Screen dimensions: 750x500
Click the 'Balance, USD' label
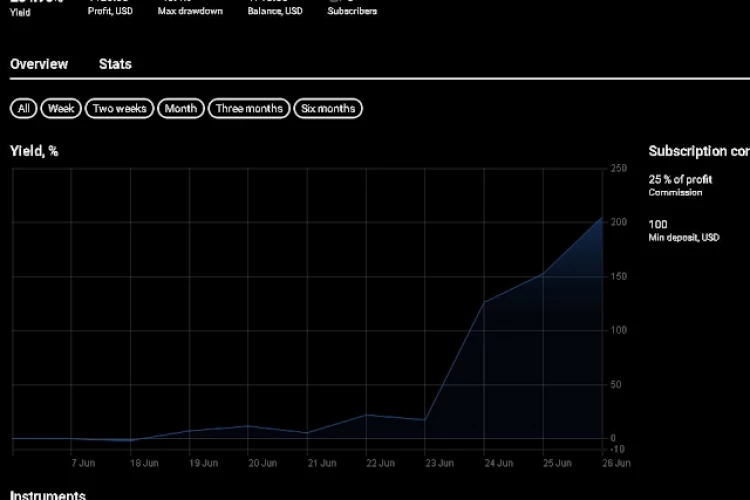[275, 11]
